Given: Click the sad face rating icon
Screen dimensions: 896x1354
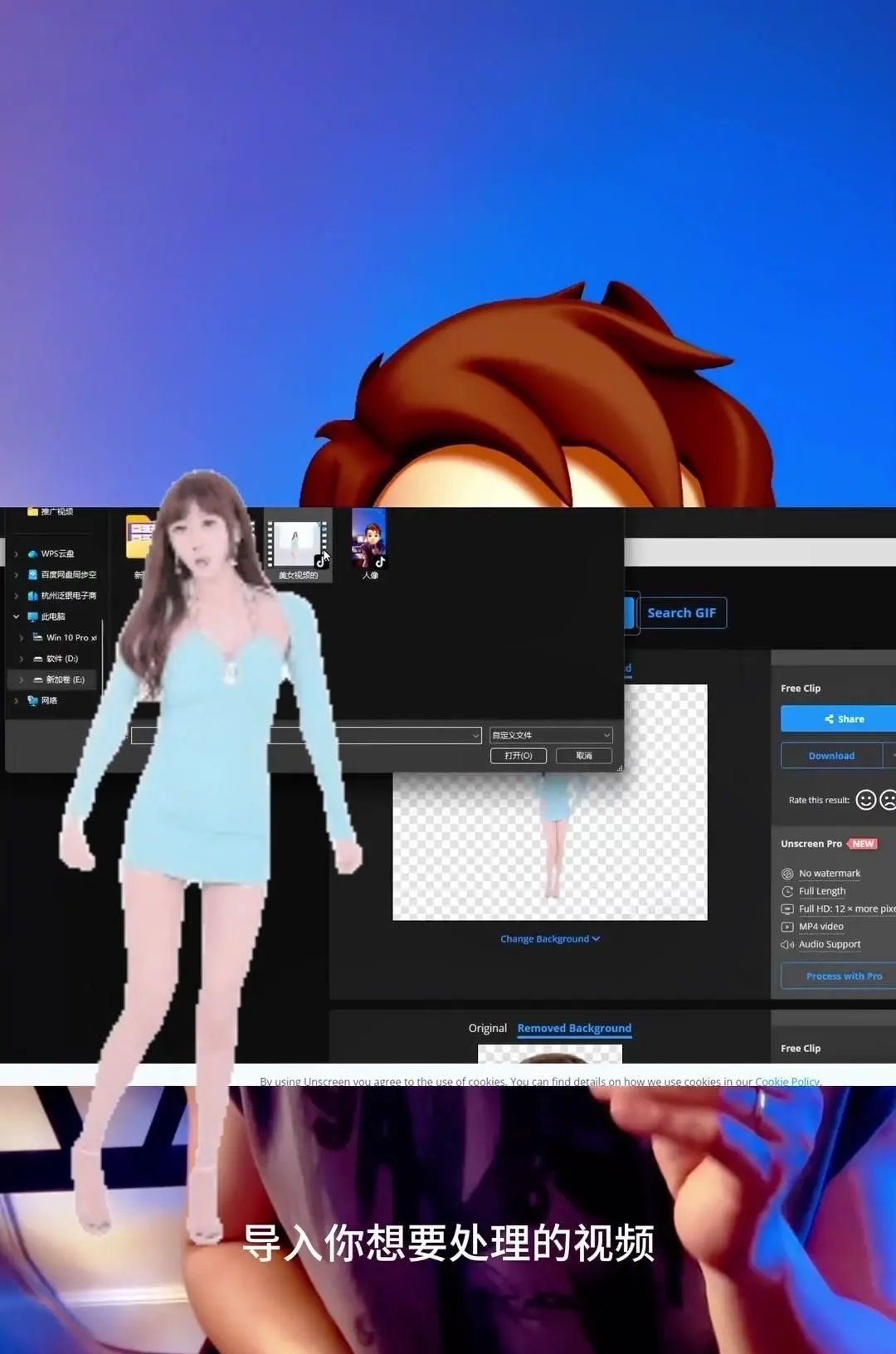Looking at the screenshot, I should 888,800.
